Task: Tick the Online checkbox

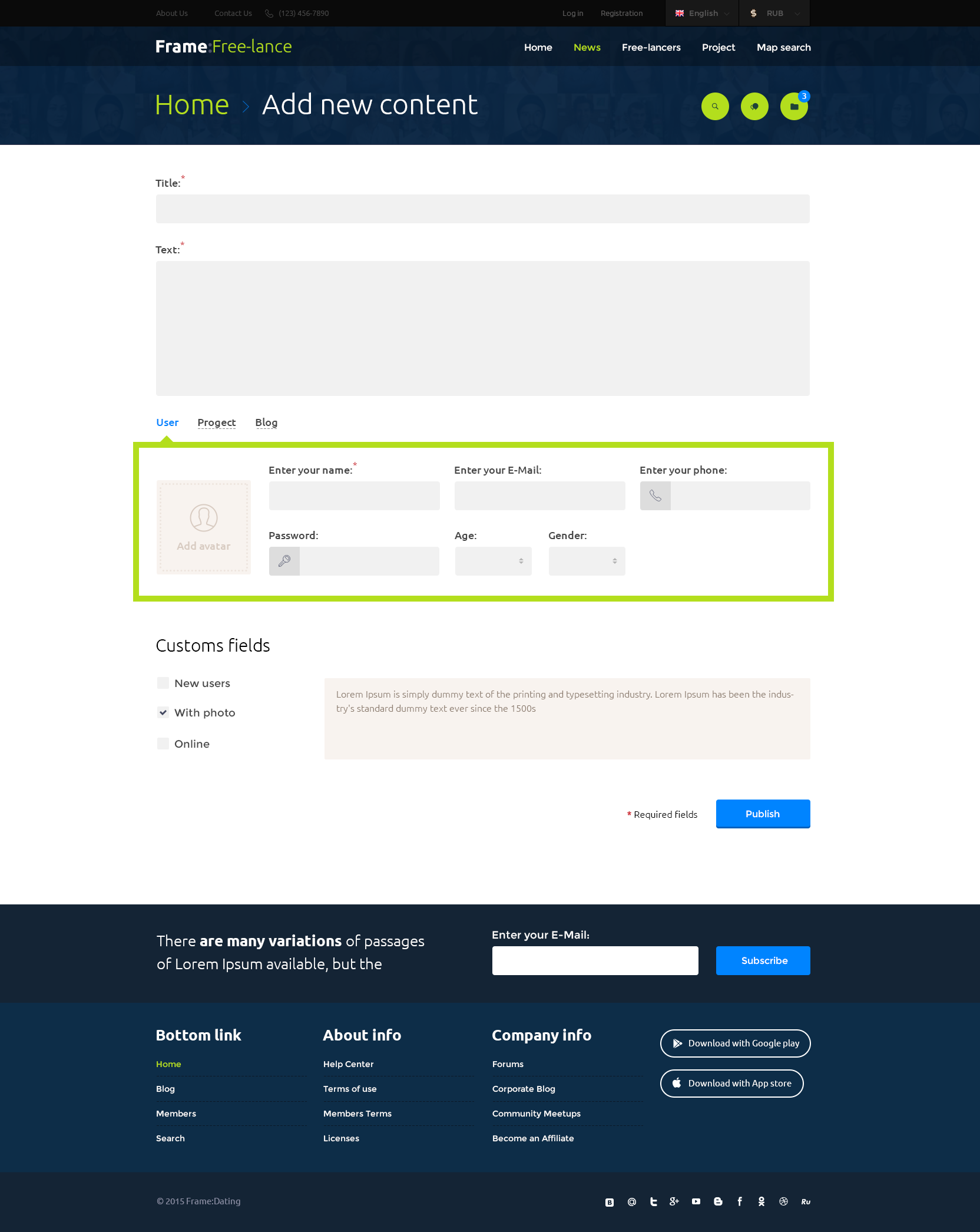Action: tap(163, 744)
